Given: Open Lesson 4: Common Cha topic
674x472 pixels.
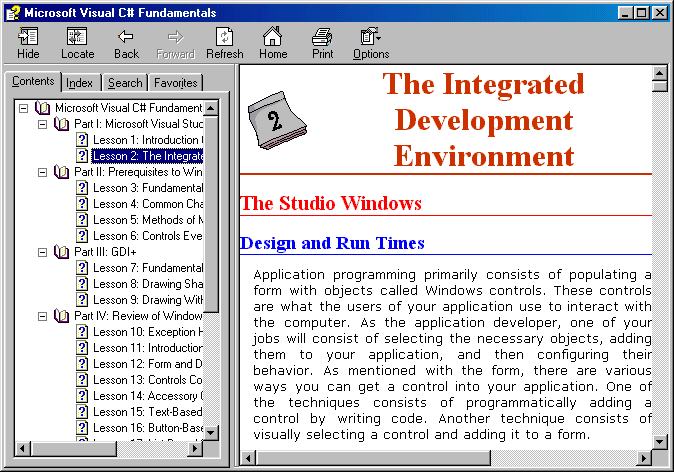Looking at the screenshot, I should pyautogui.click(x=148, y=204).
